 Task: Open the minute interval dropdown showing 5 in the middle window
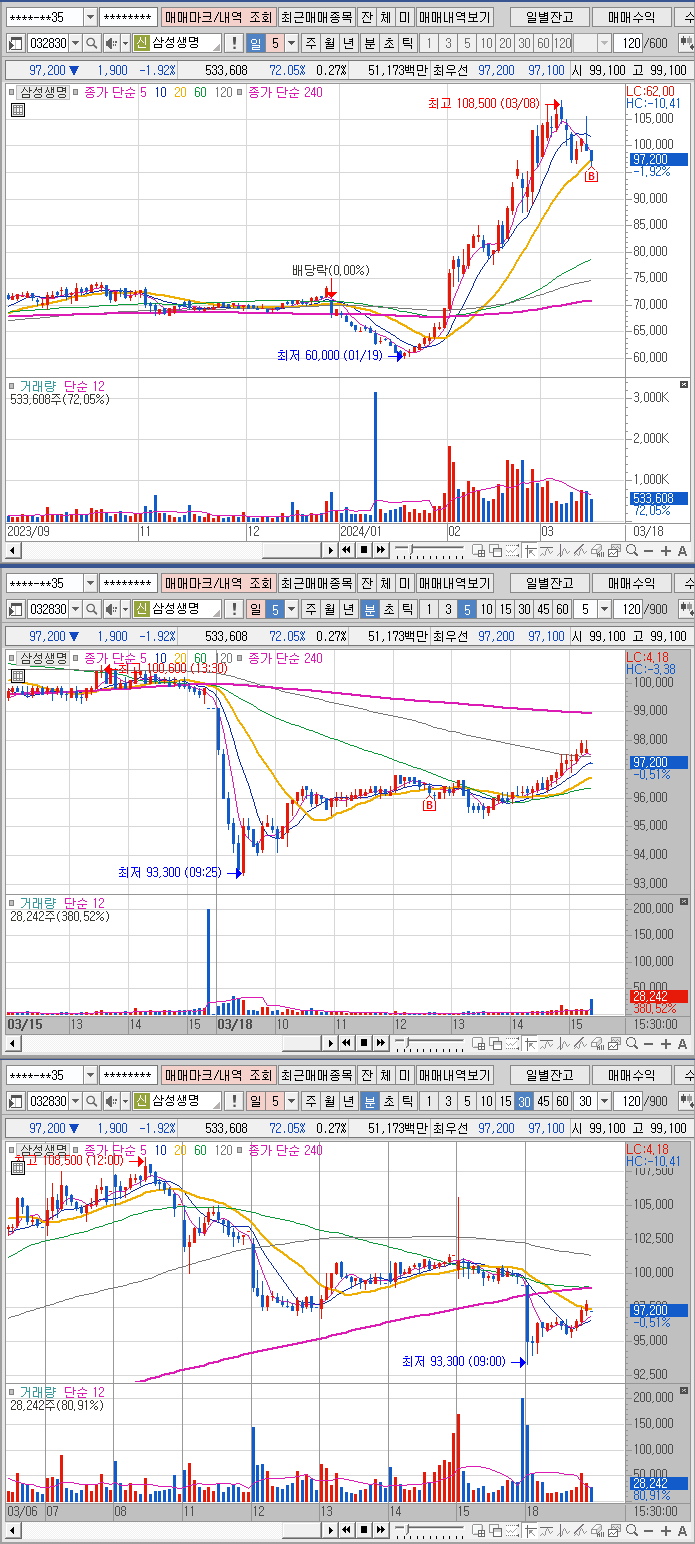pos(604,608)
